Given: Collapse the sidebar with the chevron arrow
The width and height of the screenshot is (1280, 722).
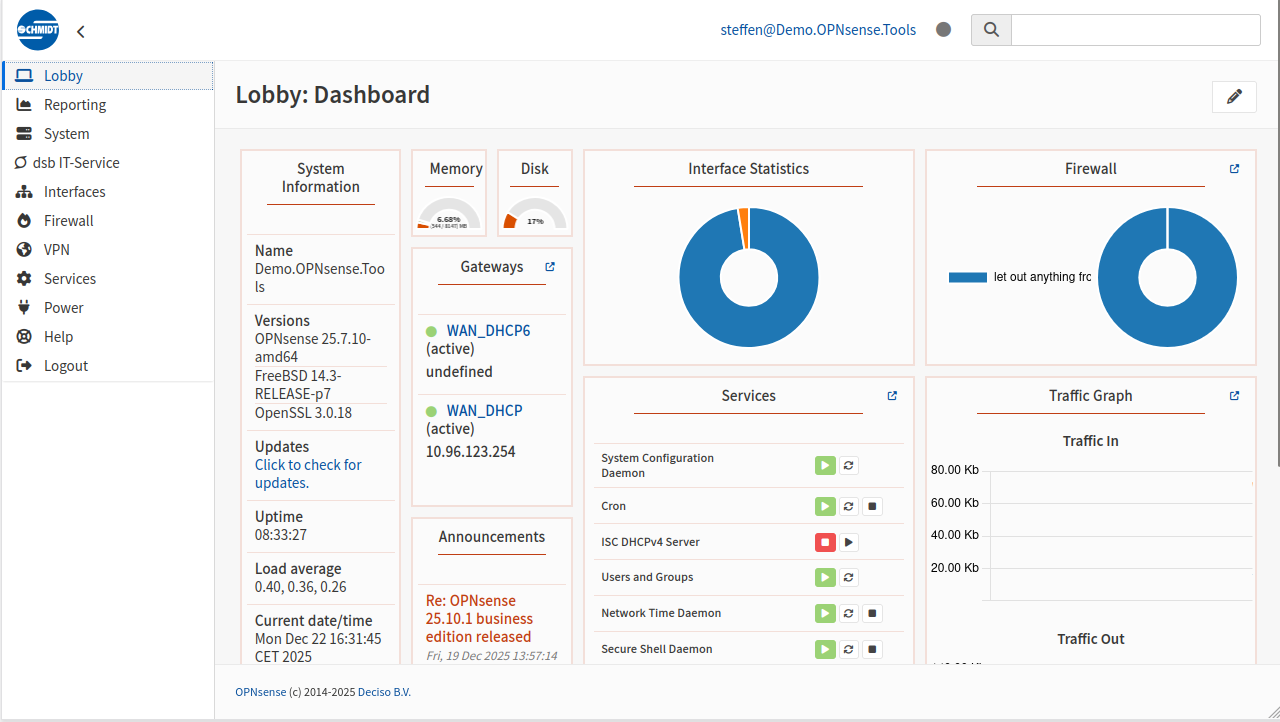Looking at the screenshot, I should [x=81, y=32].
